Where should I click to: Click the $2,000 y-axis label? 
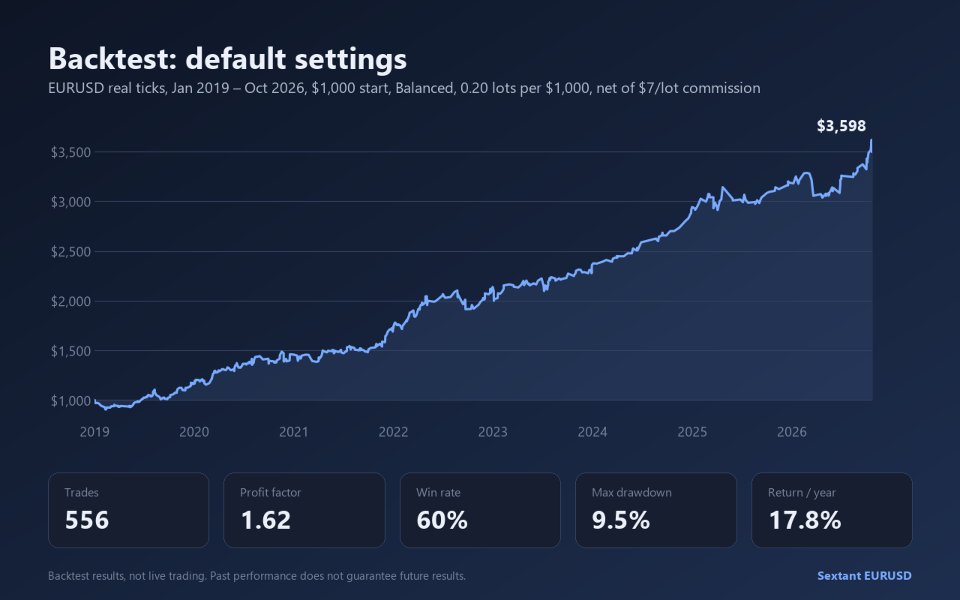pyautogui.click(x=70, y=301)
